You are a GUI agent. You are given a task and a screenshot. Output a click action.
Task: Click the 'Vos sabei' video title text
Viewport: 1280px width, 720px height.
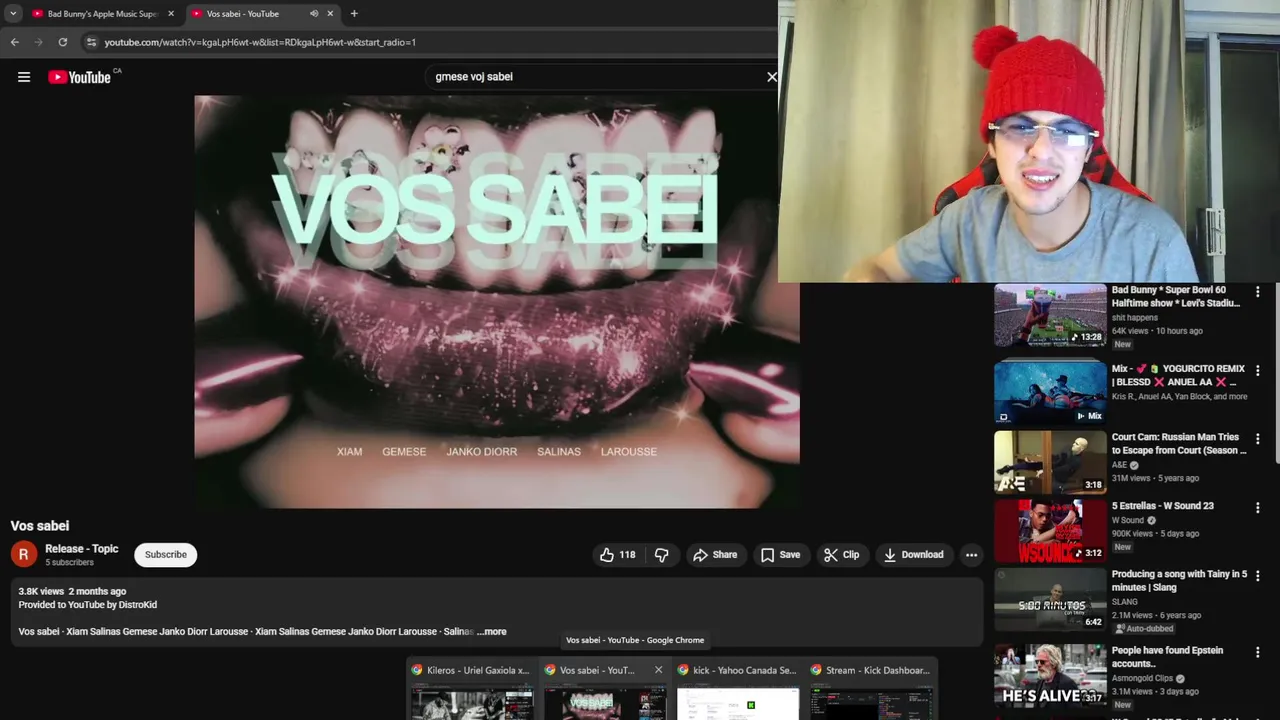[x=40, y=526]
